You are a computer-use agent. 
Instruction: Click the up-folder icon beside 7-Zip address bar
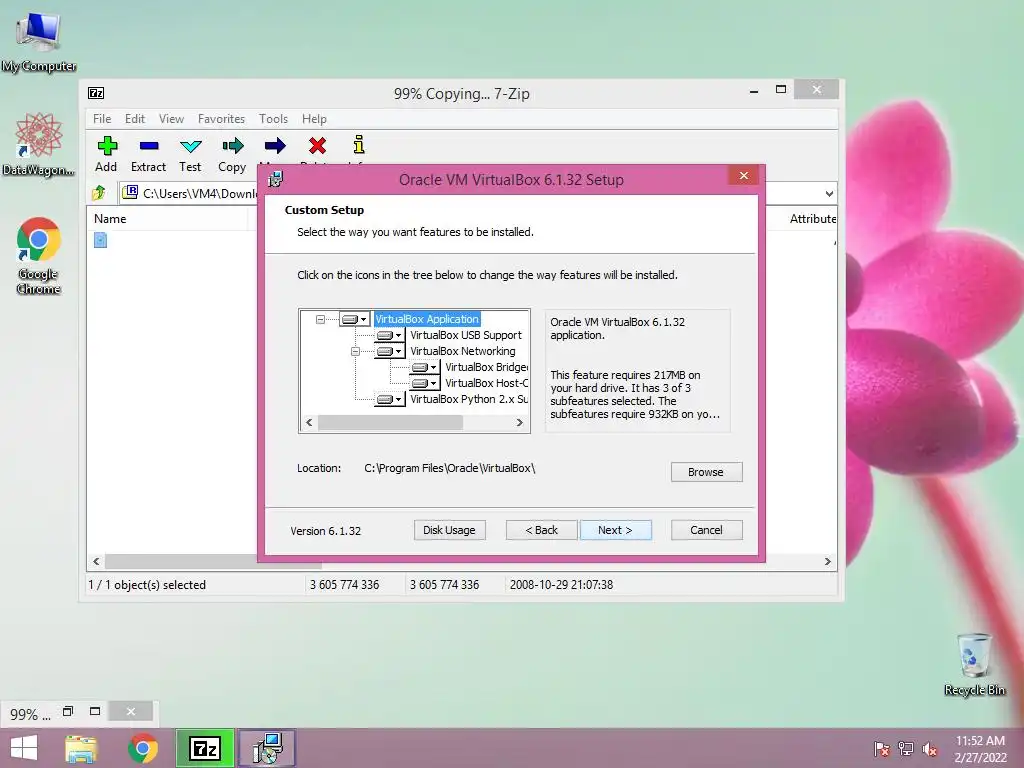coord(99,193)
